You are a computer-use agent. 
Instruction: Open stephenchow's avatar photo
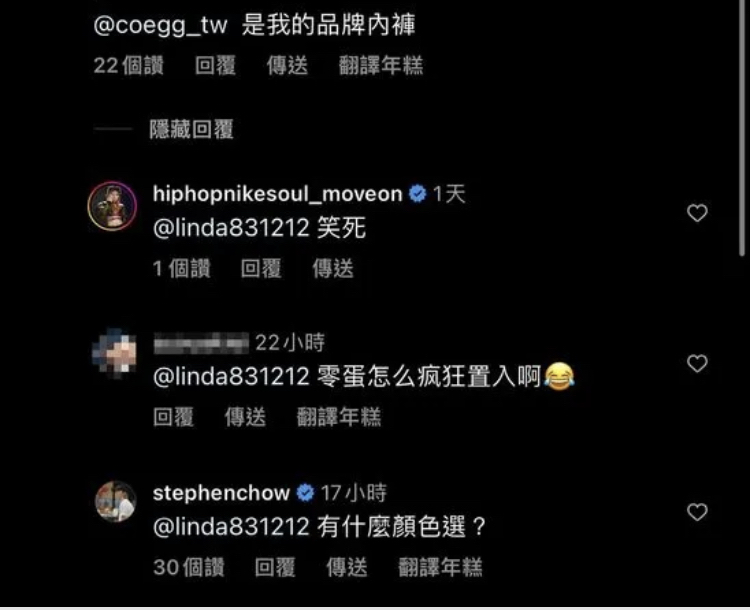pyautogui.click(x=115, y=501)
